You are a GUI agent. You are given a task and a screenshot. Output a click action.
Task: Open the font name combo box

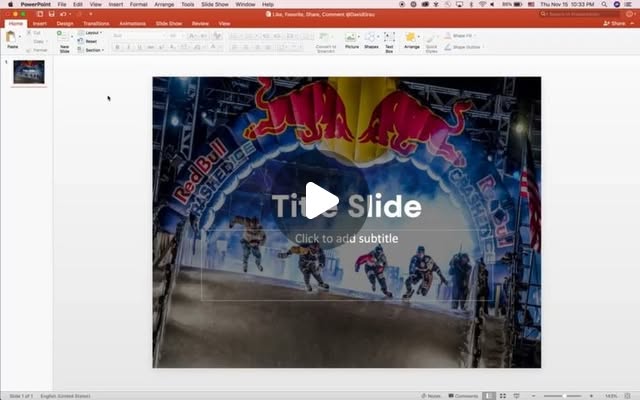point(138,36)
